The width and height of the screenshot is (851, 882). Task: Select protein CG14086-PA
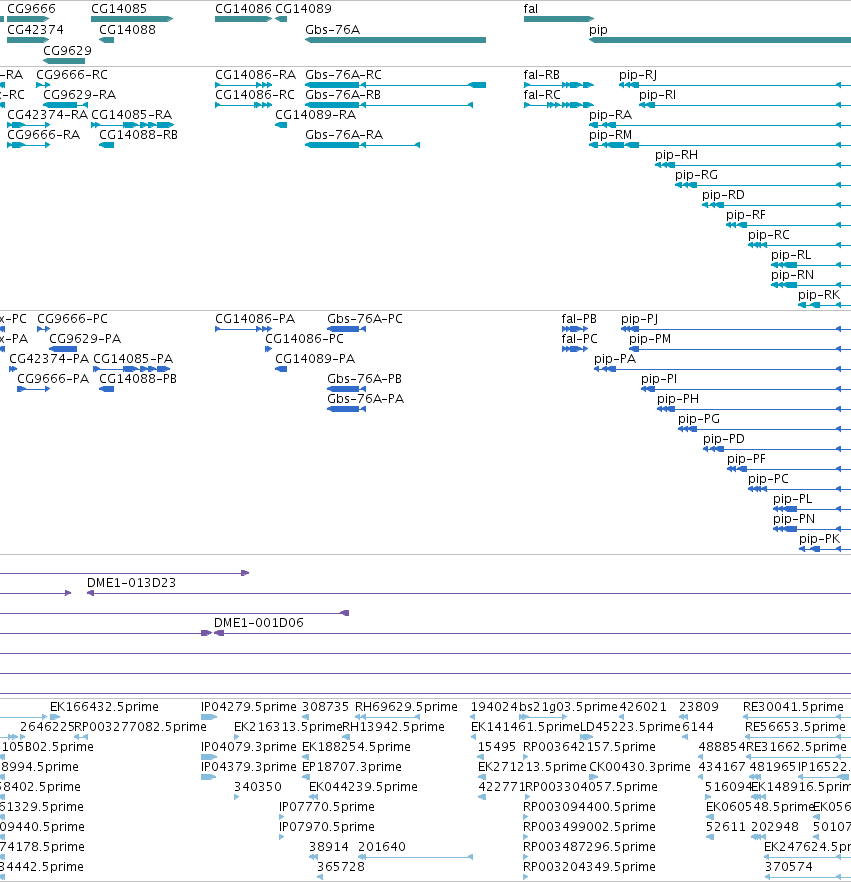click(x=255, y=319)
